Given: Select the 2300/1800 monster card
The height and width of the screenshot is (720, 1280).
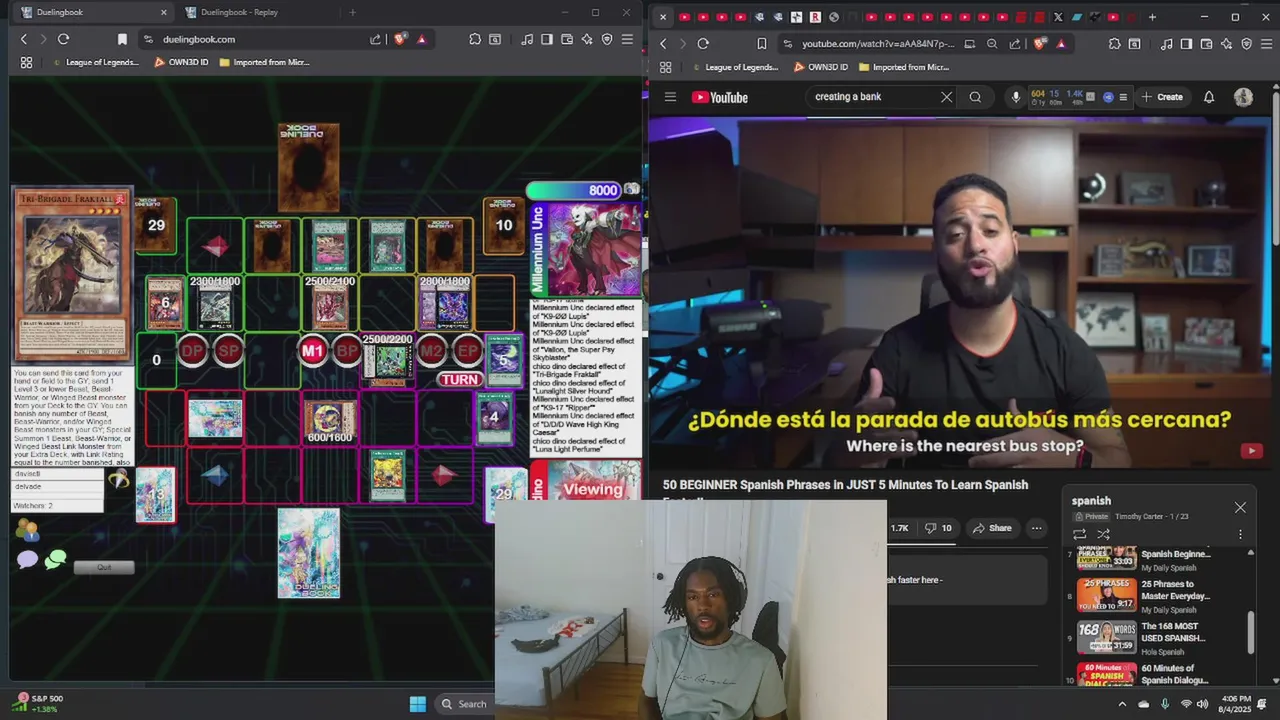Looking at the screenshot, I should [x=215, y=304].
